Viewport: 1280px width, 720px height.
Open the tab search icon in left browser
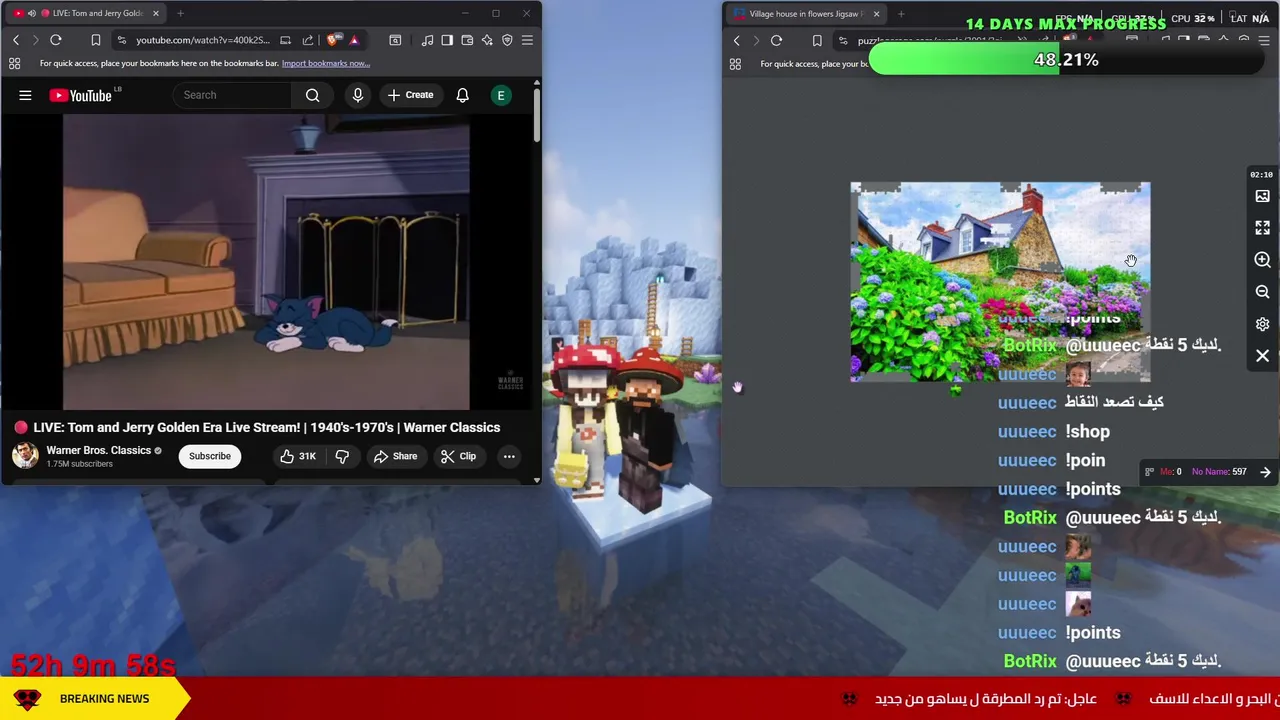point(395,40)
